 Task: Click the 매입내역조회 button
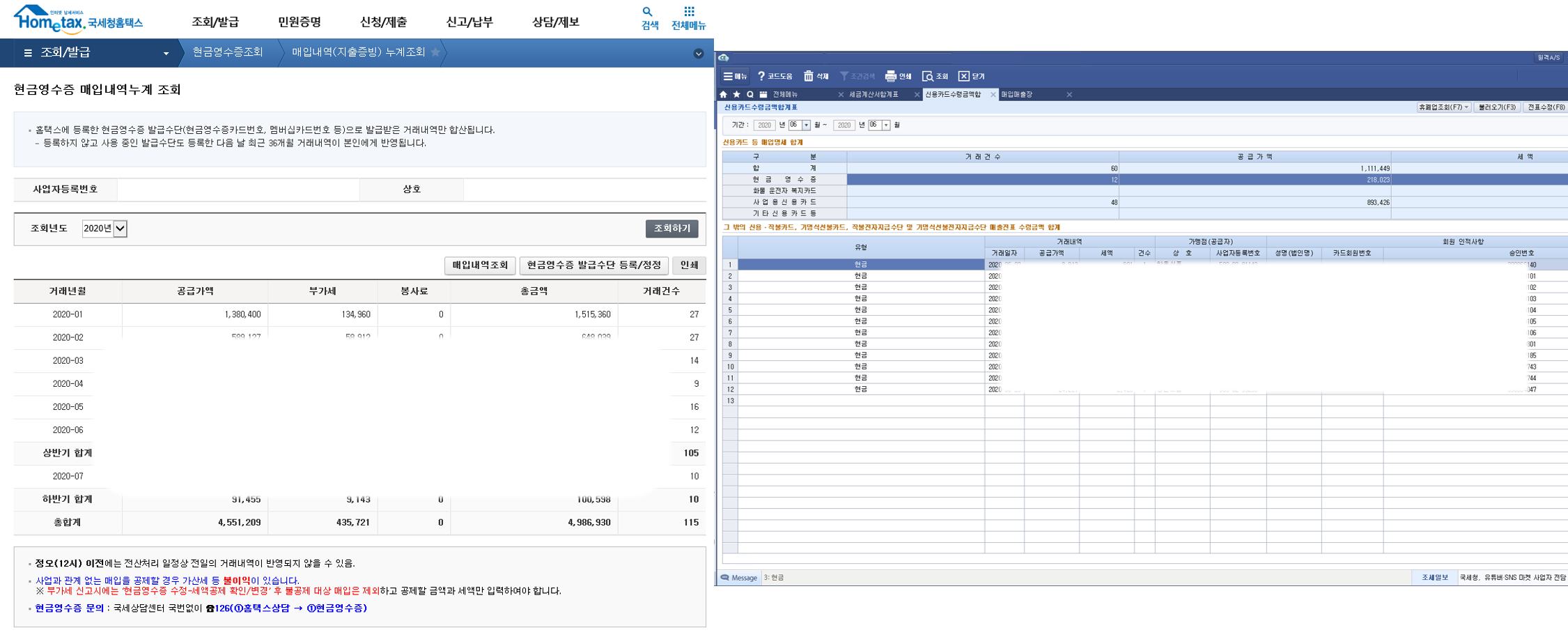click(480, 266)
